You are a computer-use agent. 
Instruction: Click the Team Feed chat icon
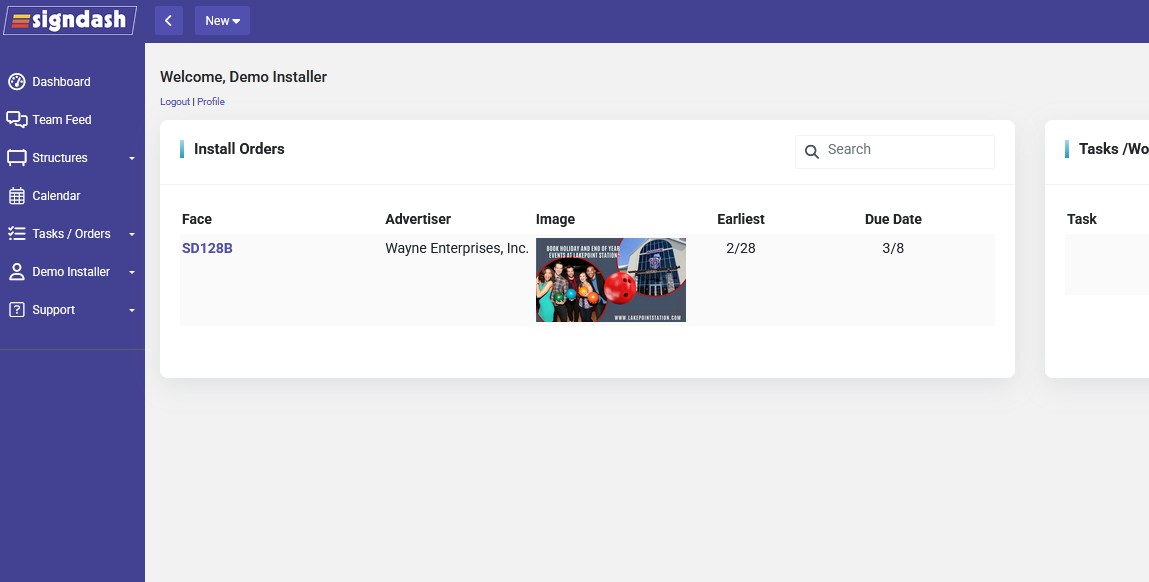[16, 120]
